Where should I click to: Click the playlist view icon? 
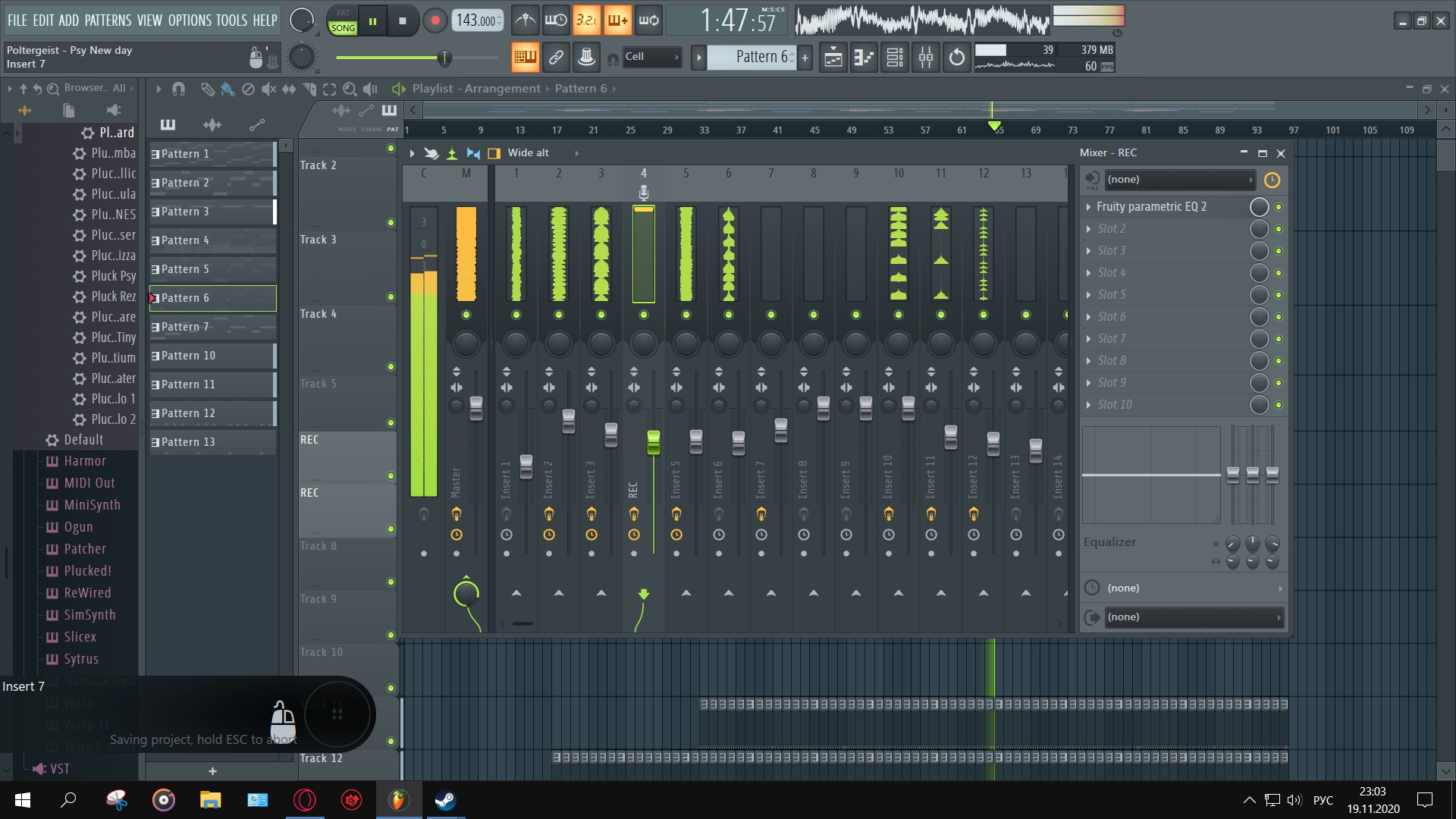pyautogui.click(x=833, y=57)
